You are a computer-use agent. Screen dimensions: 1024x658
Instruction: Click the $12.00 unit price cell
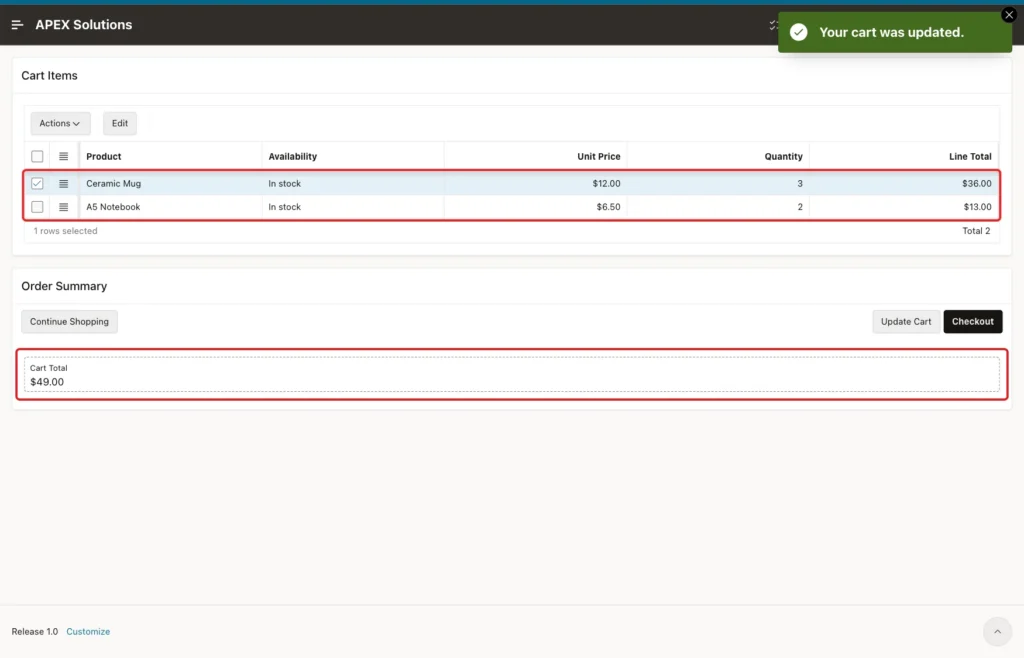point(536,184)
